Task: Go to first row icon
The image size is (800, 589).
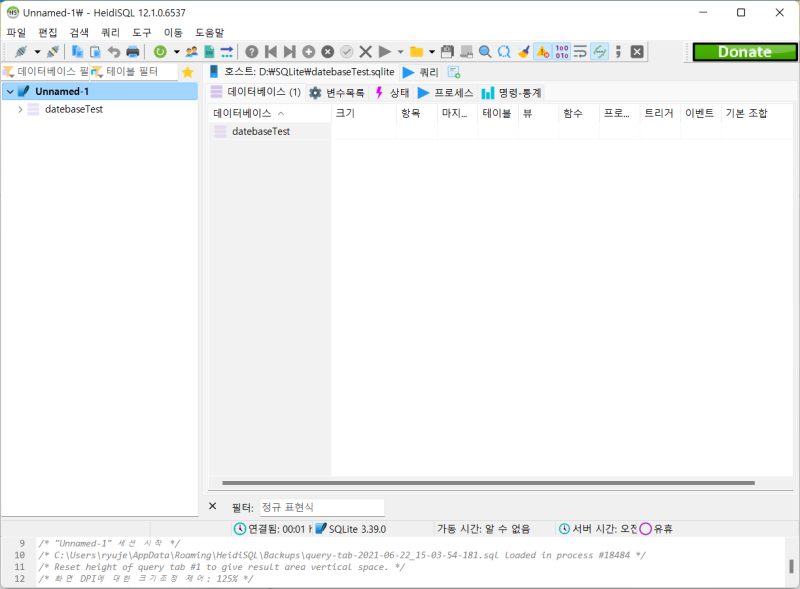Action: pos(271,52)
